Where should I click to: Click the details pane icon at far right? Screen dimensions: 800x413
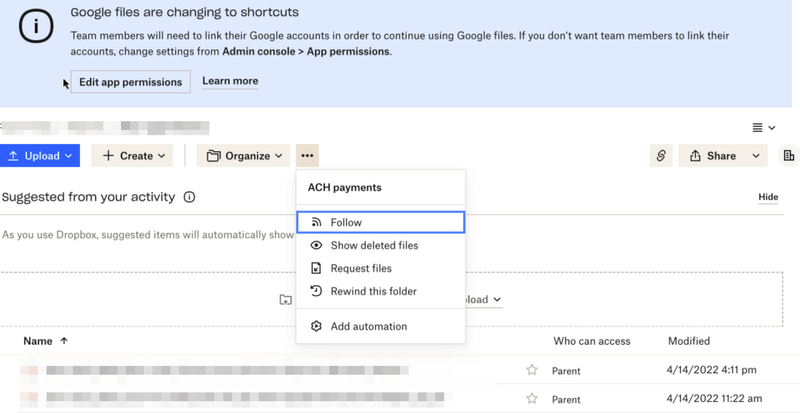[x=789, y=156]
